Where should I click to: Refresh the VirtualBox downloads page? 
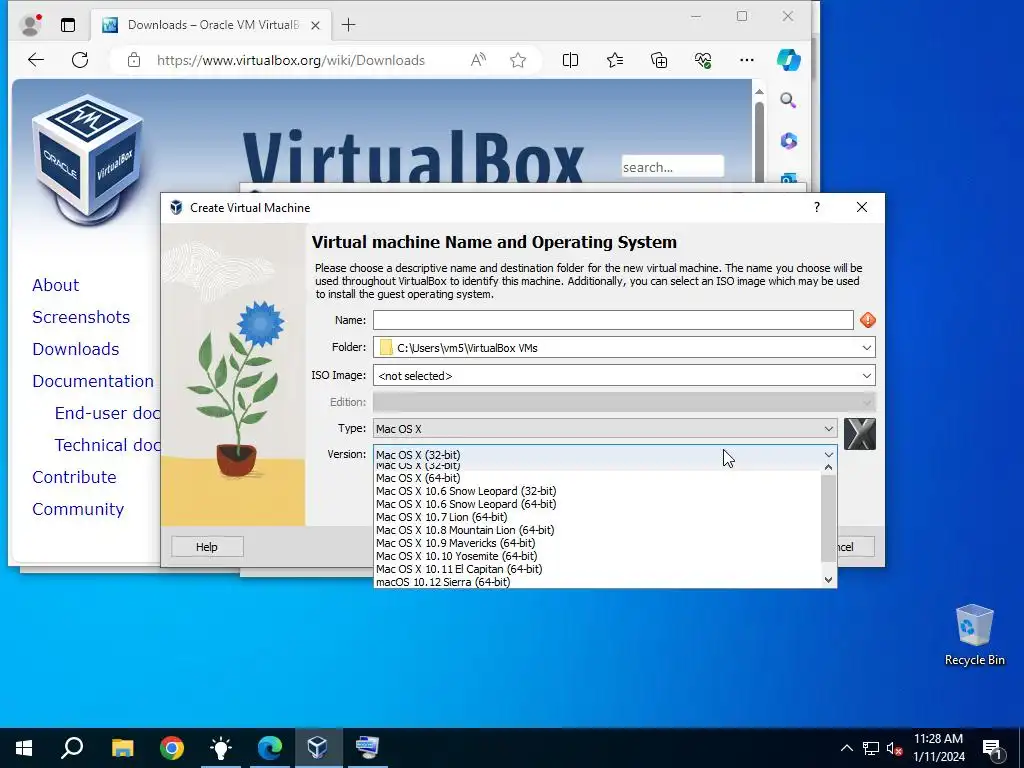click(80, 60)
